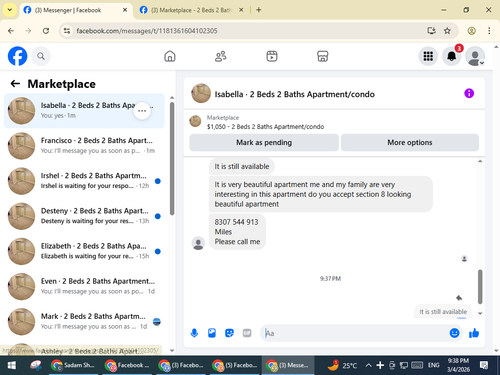Open the Irshel conversation
This screenshot has width=500, height=375.
coord(84,181)
